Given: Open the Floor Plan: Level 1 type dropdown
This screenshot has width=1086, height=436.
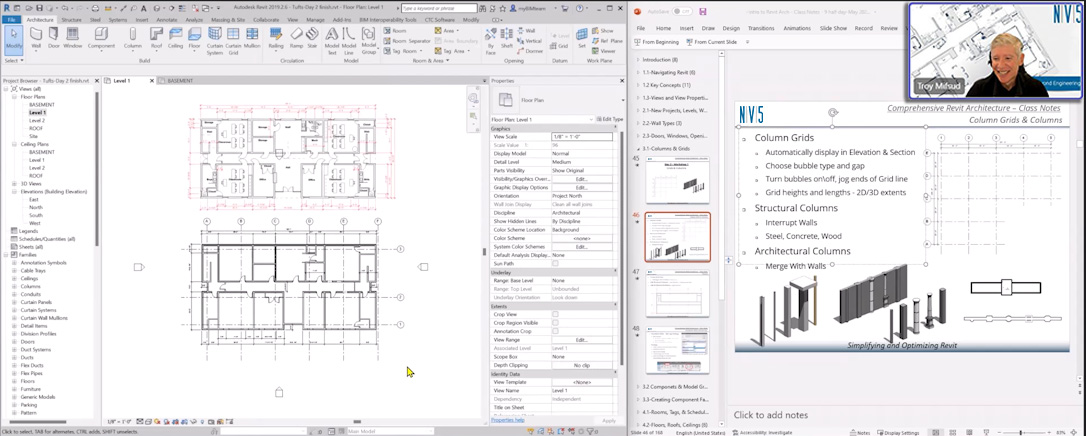Looking at the screenshot, I should (x=540, y=119).
